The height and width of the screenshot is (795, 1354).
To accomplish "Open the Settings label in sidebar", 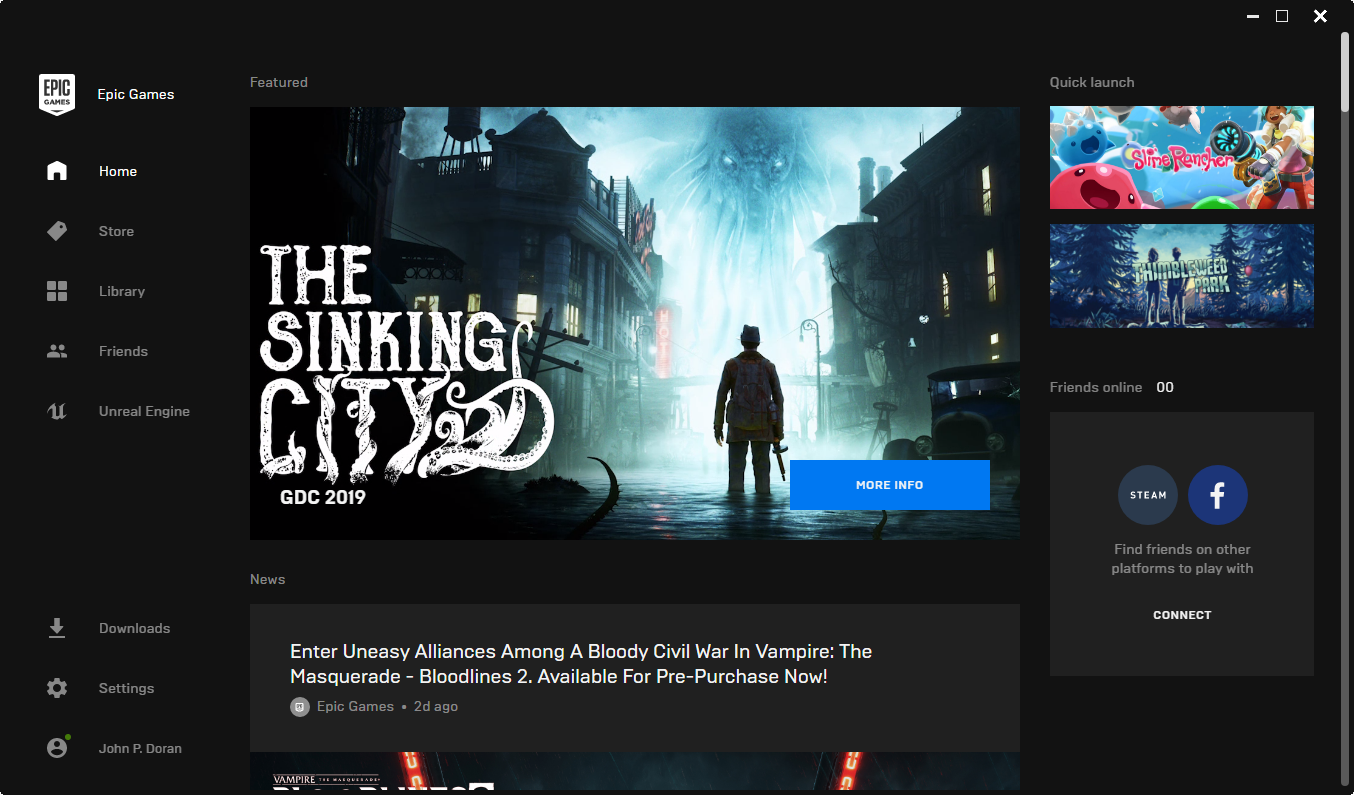I will (126, 688).
